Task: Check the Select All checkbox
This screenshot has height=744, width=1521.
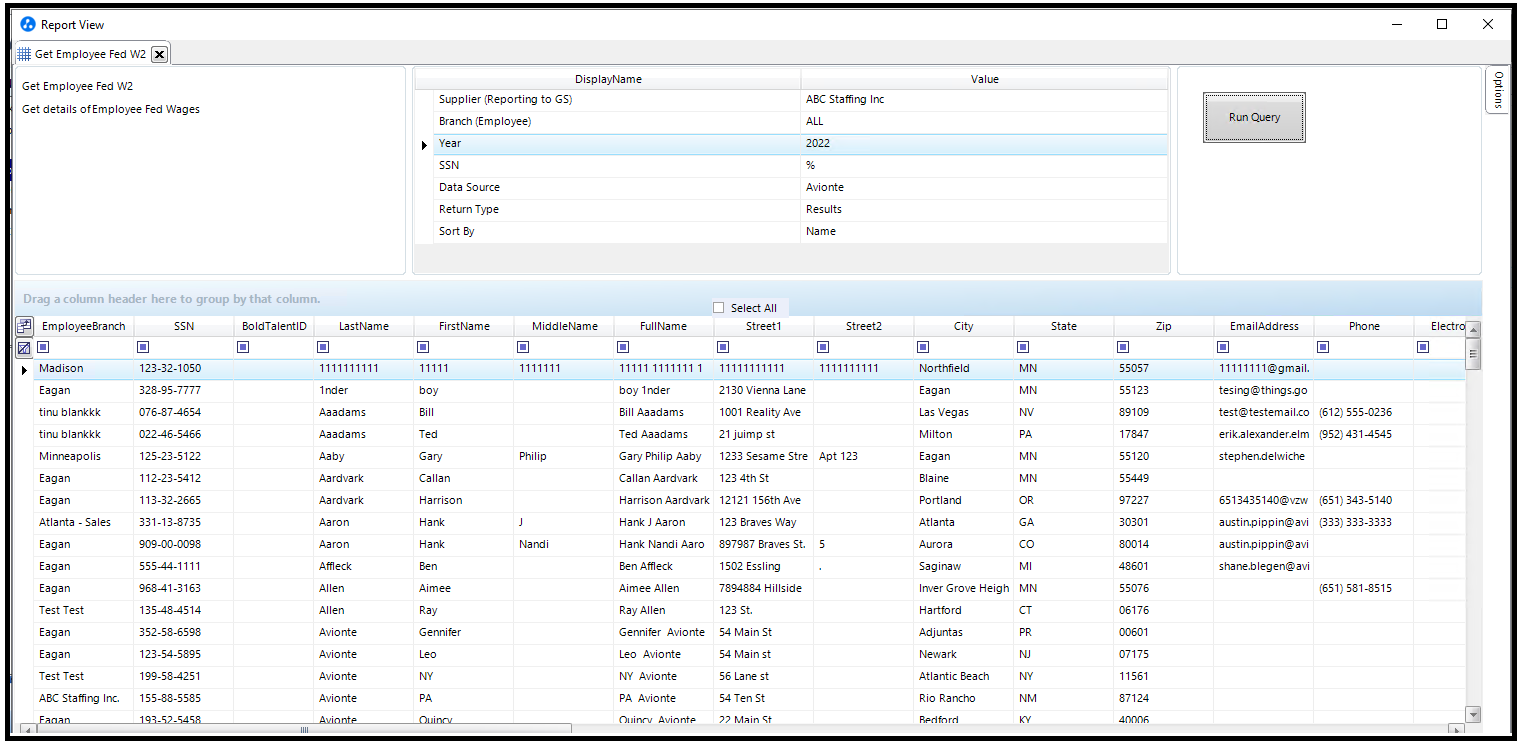Action: pos(719,308)
